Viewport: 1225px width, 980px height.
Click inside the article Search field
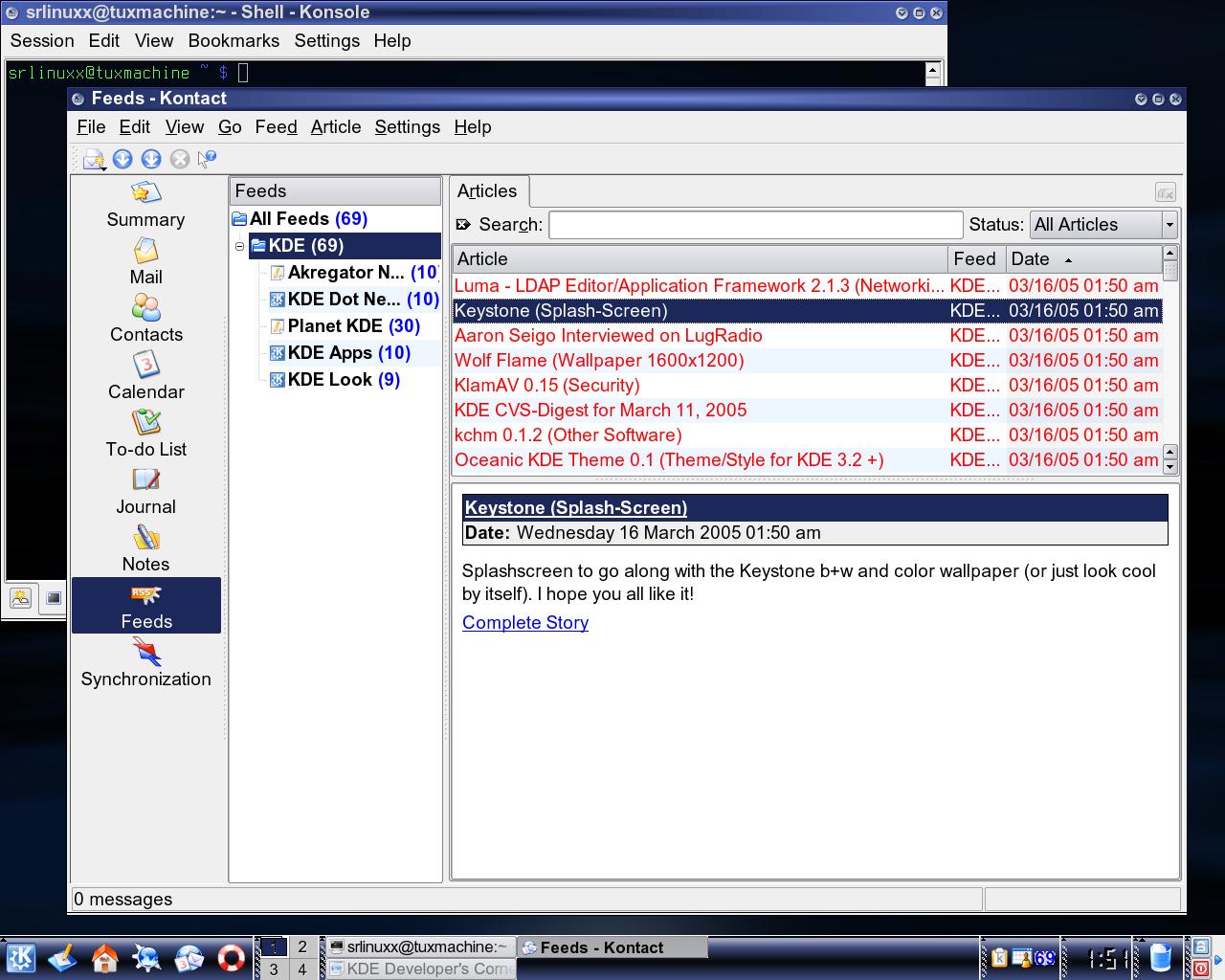(x=755, y=225)
